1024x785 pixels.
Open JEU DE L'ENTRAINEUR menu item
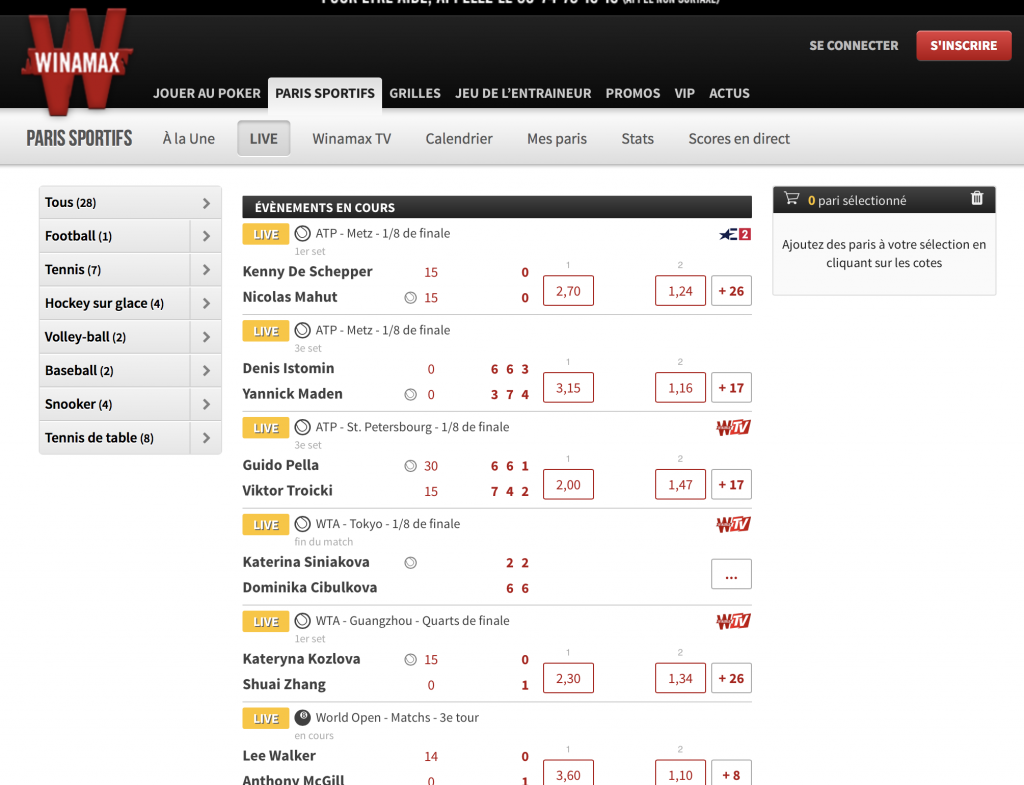[523, 93]
